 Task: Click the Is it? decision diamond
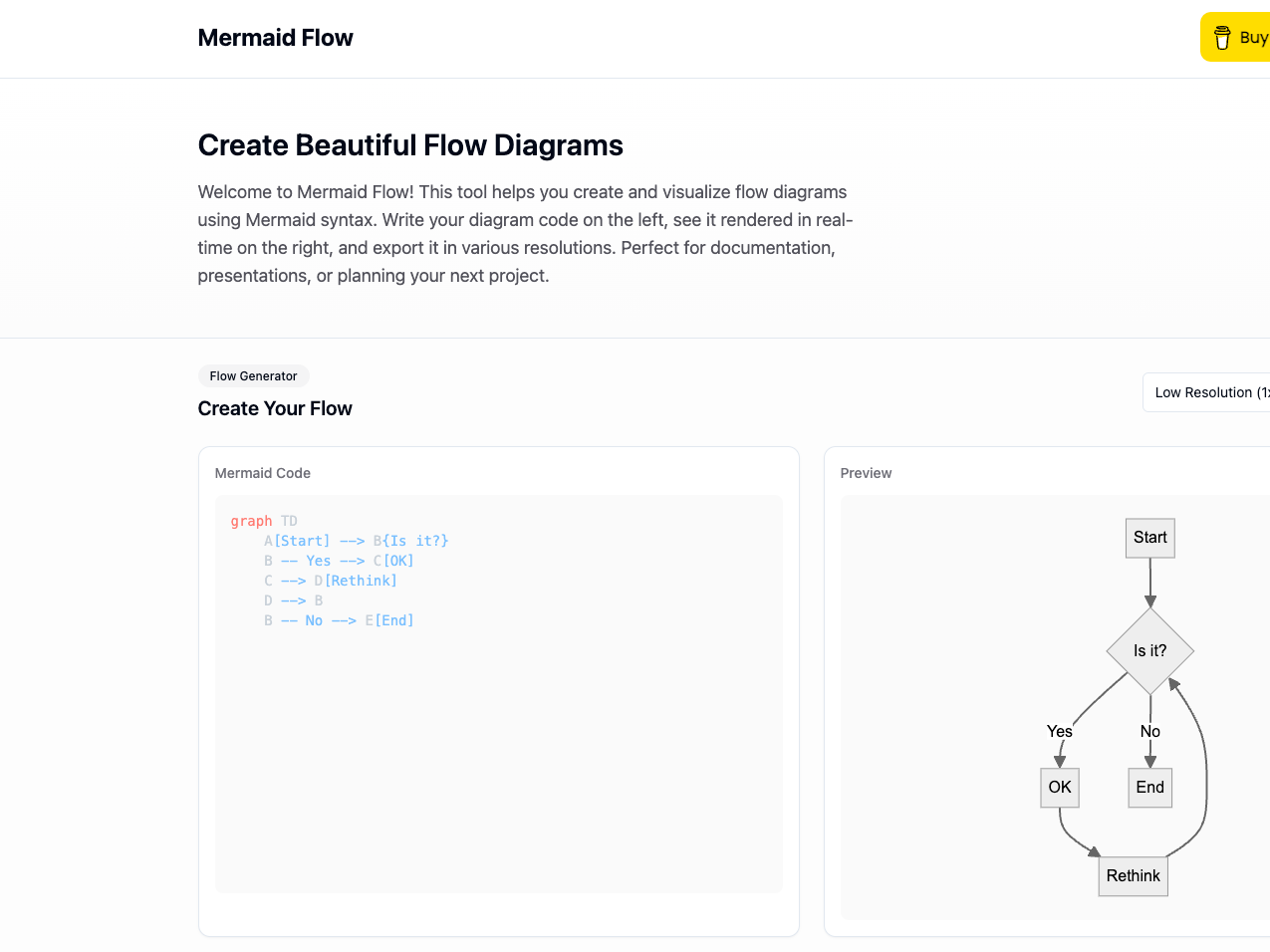1150,651
